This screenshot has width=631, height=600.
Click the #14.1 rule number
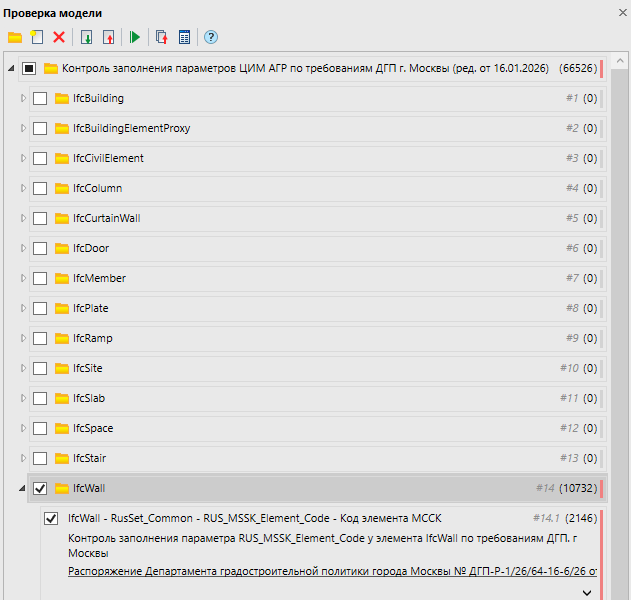pos(546,518)
